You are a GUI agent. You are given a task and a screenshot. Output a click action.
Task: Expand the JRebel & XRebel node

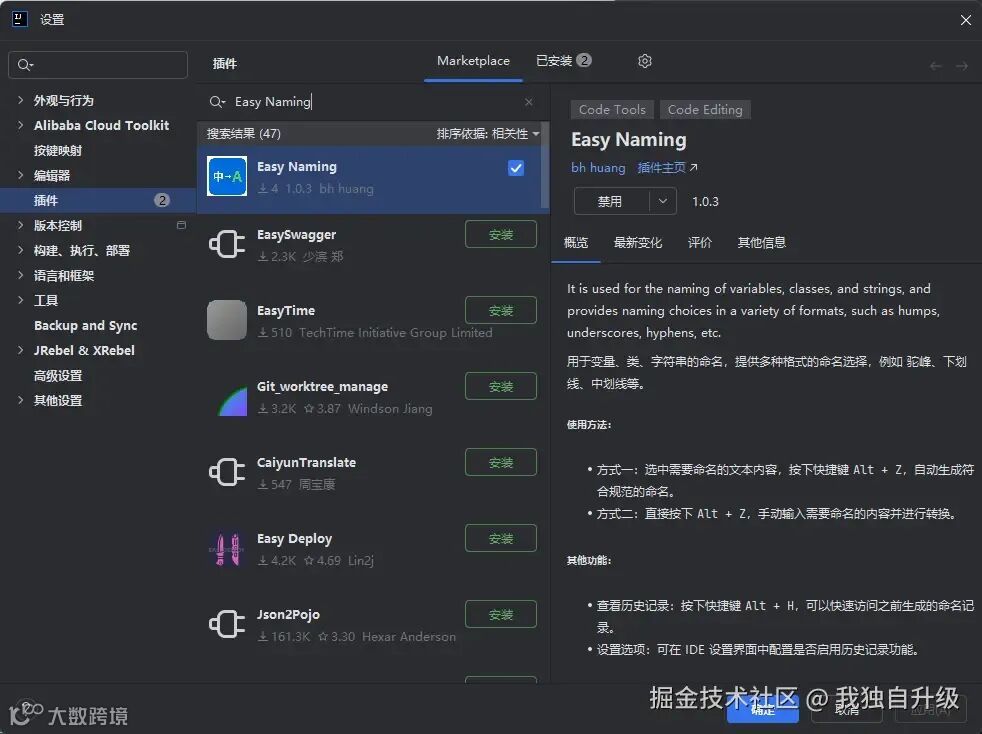tap(21, 350)
